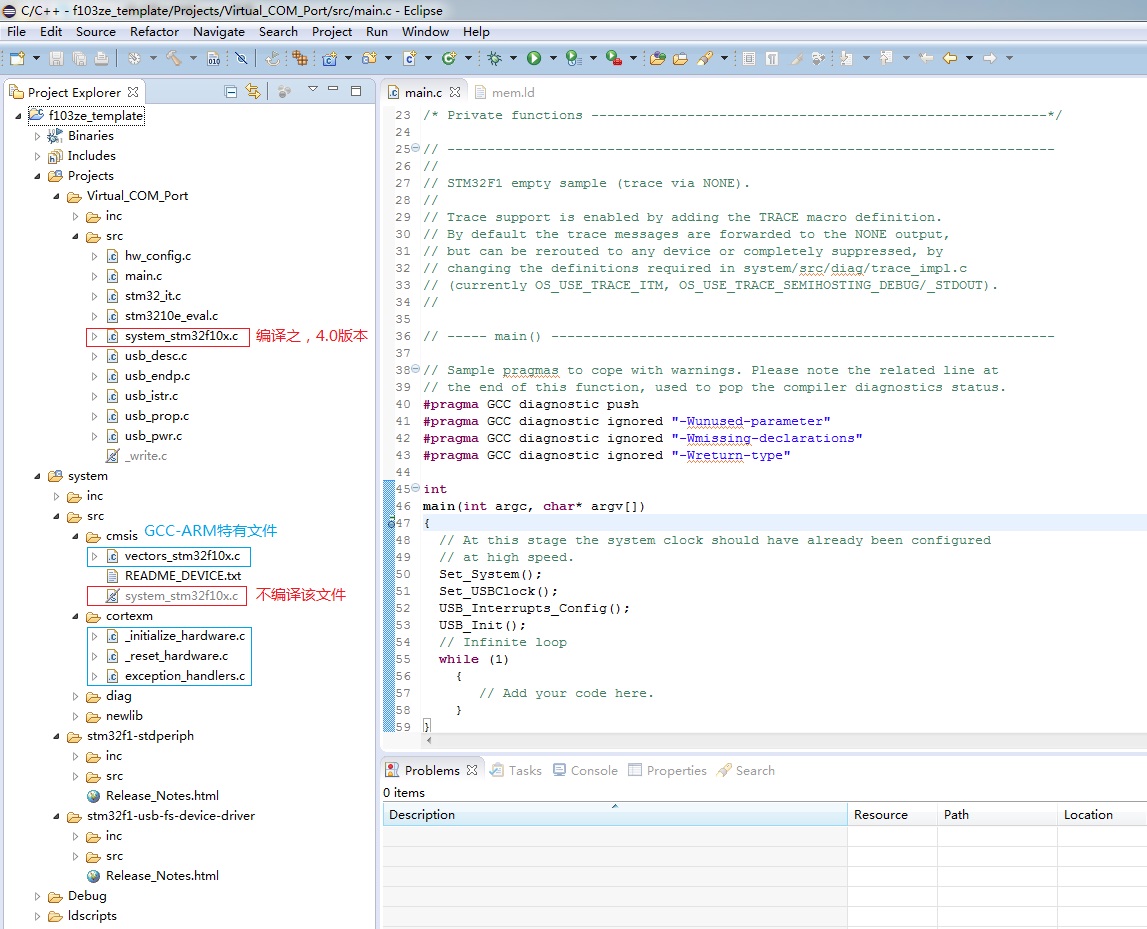Minimize the Project Explorer panel
This screenshot has height=929, width=1147.
(334, 89)
